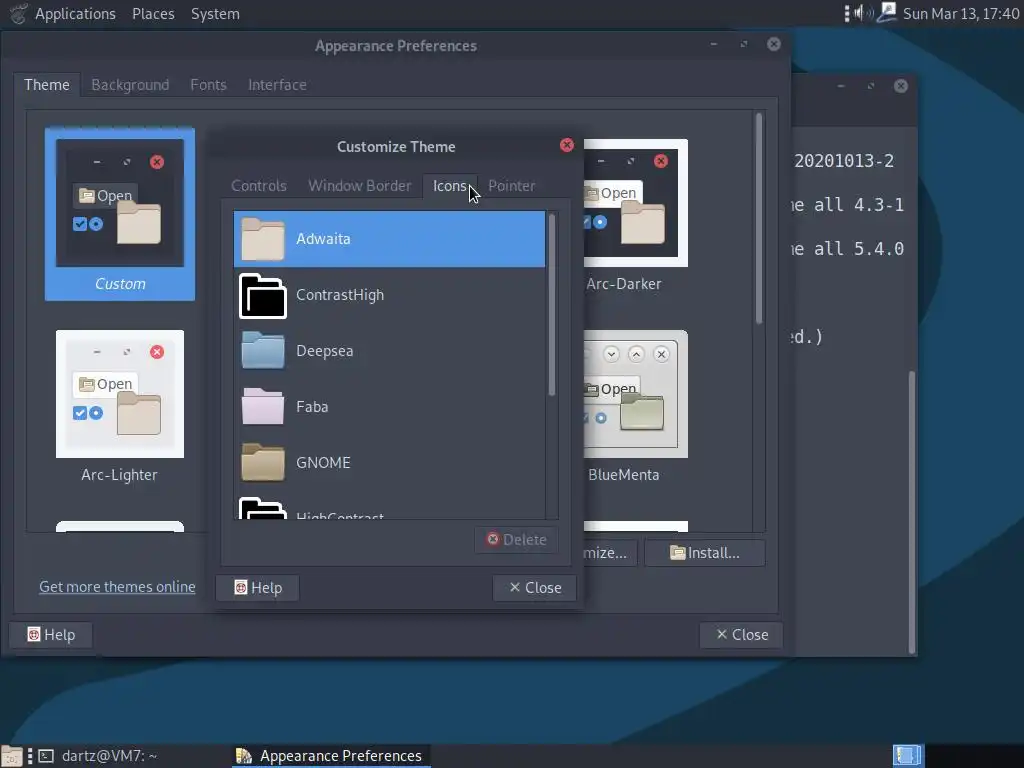Screen dimensions: 1024x768
Task: Click Help in the Appearance Preferences window
Action: [x=51, y=635]
